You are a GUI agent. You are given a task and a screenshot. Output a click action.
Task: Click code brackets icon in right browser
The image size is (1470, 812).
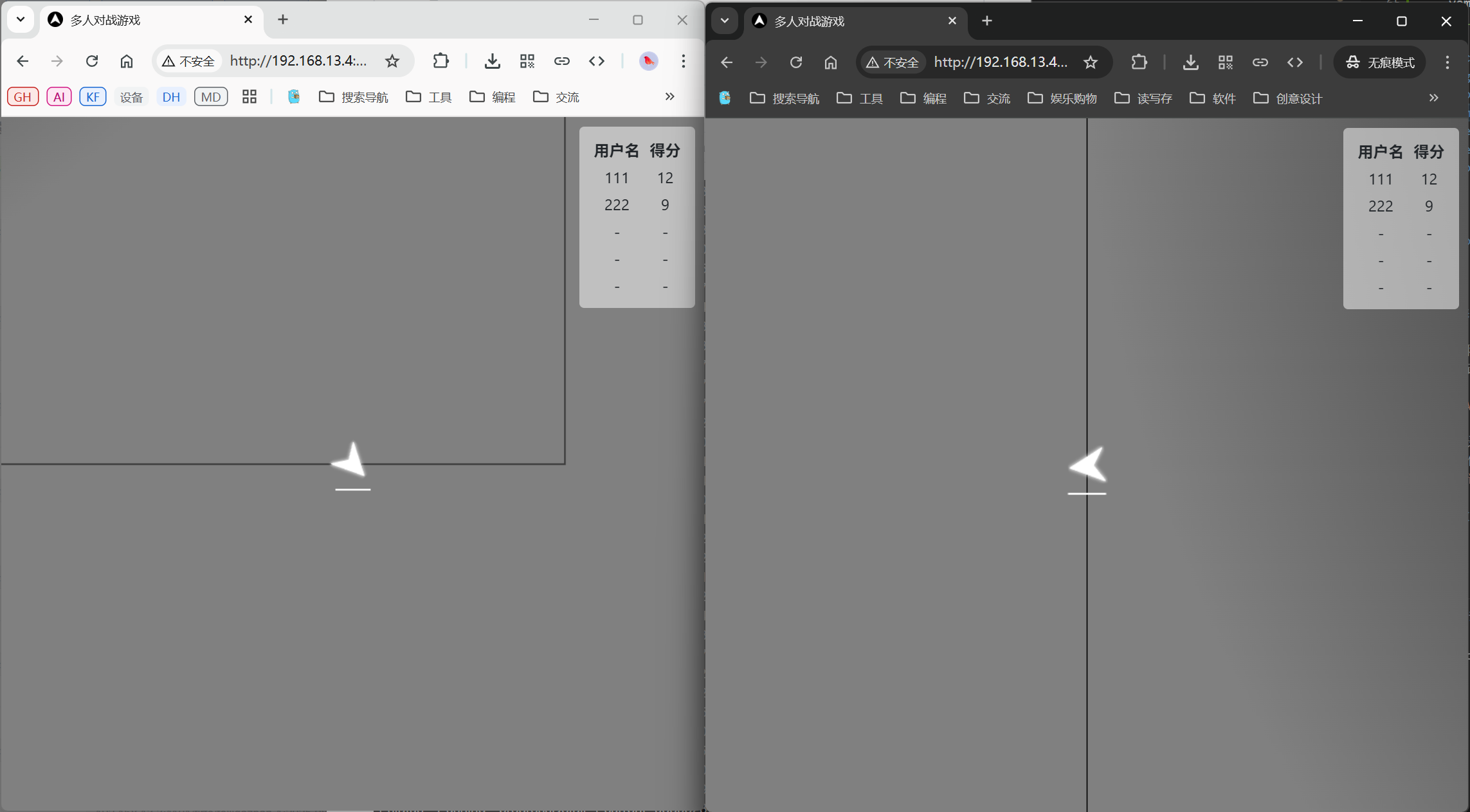pos(1294,62)
